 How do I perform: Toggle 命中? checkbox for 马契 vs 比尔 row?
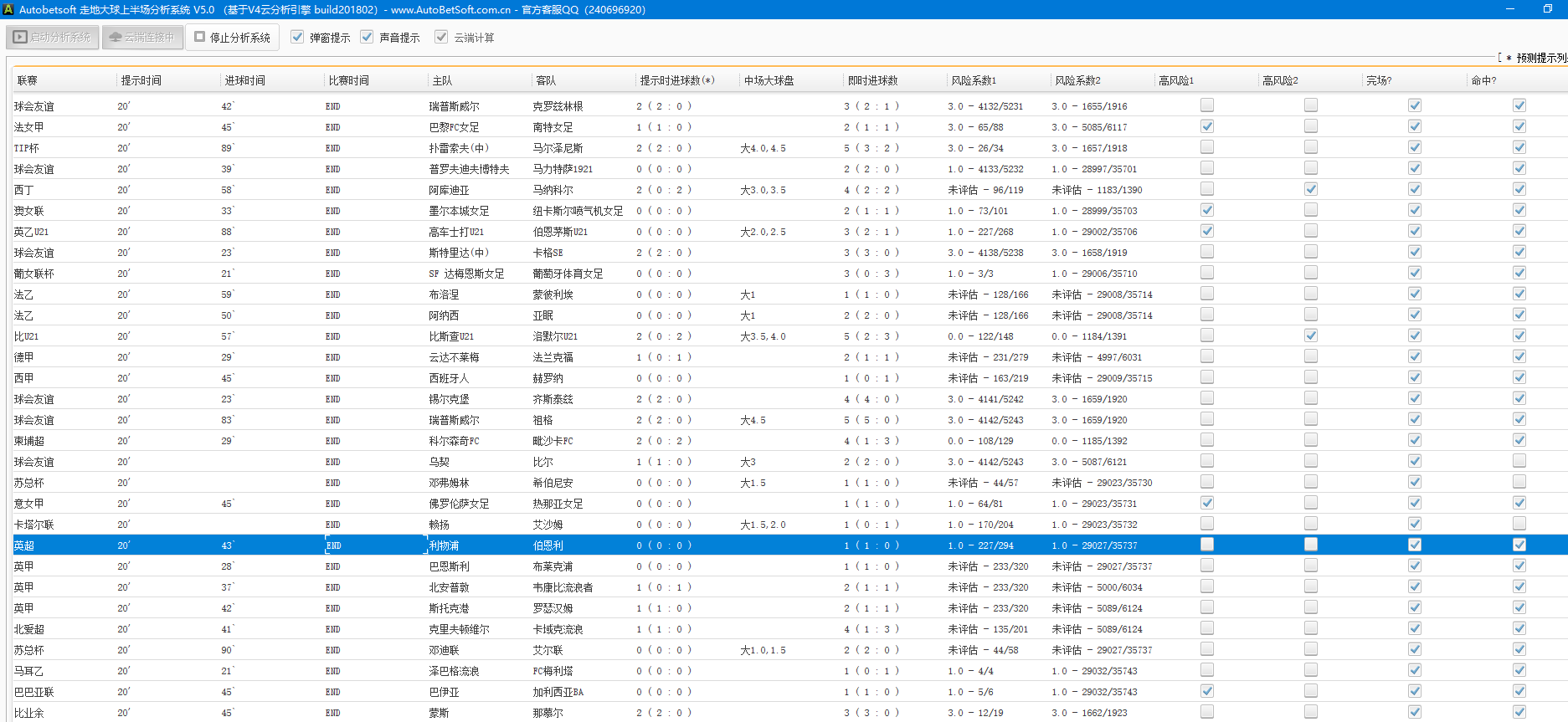coord(1519,461)
